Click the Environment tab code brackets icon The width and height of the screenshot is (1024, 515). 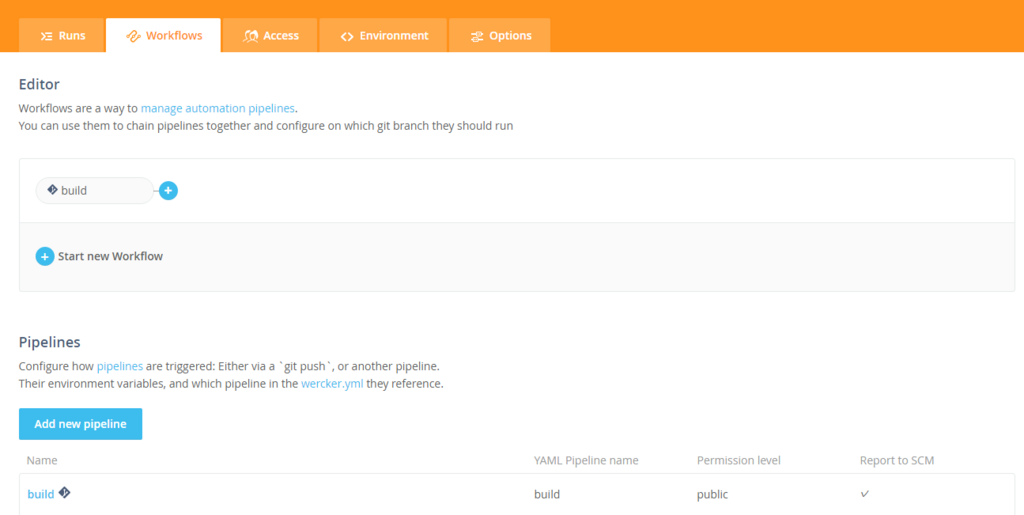click(347, 37)
